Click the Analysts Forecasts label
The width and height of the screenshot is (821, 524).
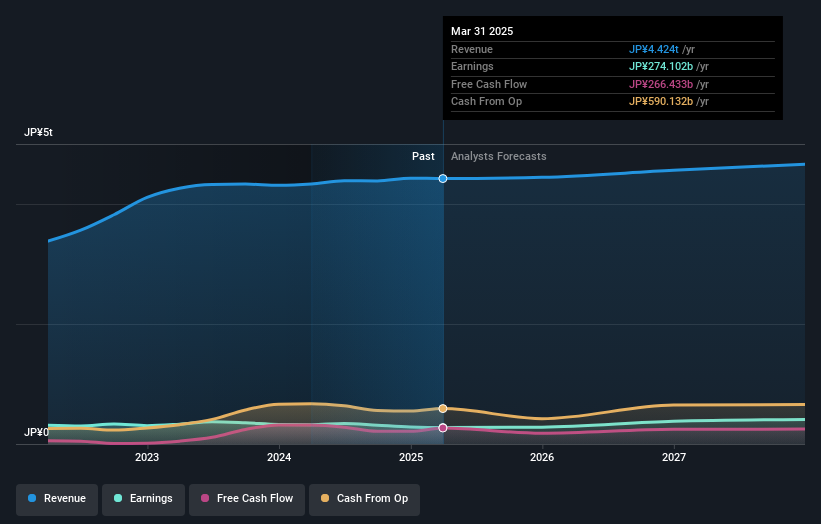click(x=498, y=157)
